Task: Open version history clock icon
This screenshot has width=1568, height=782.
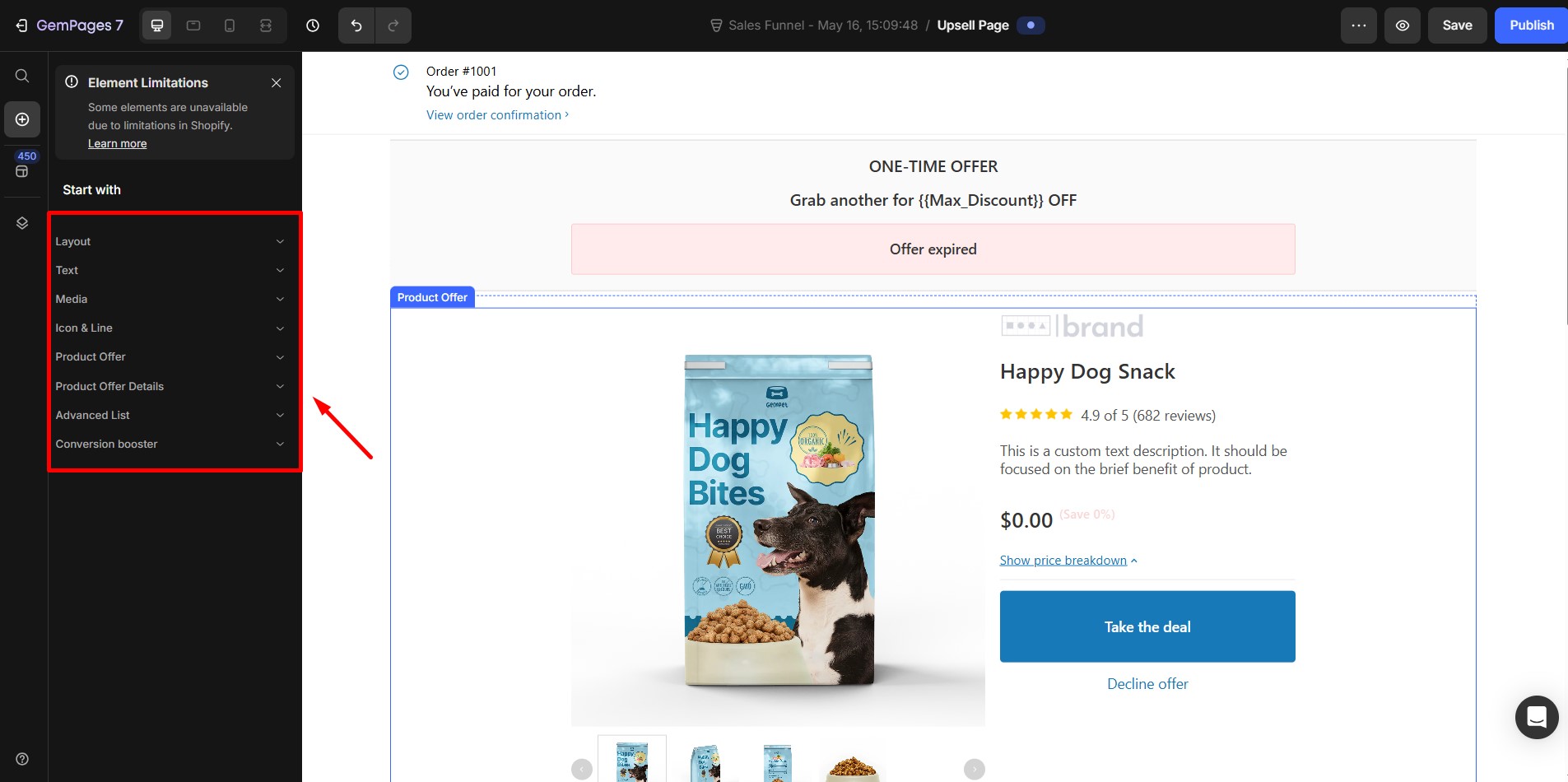Action: (x=313, y=26)
